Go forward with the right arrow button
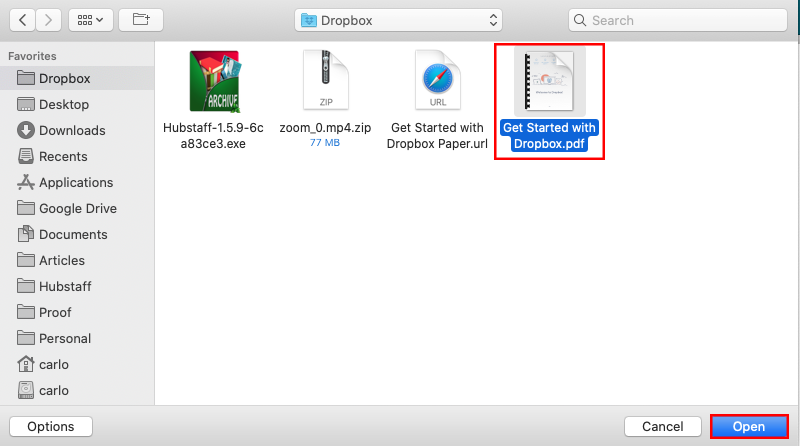Screen dimensions: 800x446 point(48,20)
